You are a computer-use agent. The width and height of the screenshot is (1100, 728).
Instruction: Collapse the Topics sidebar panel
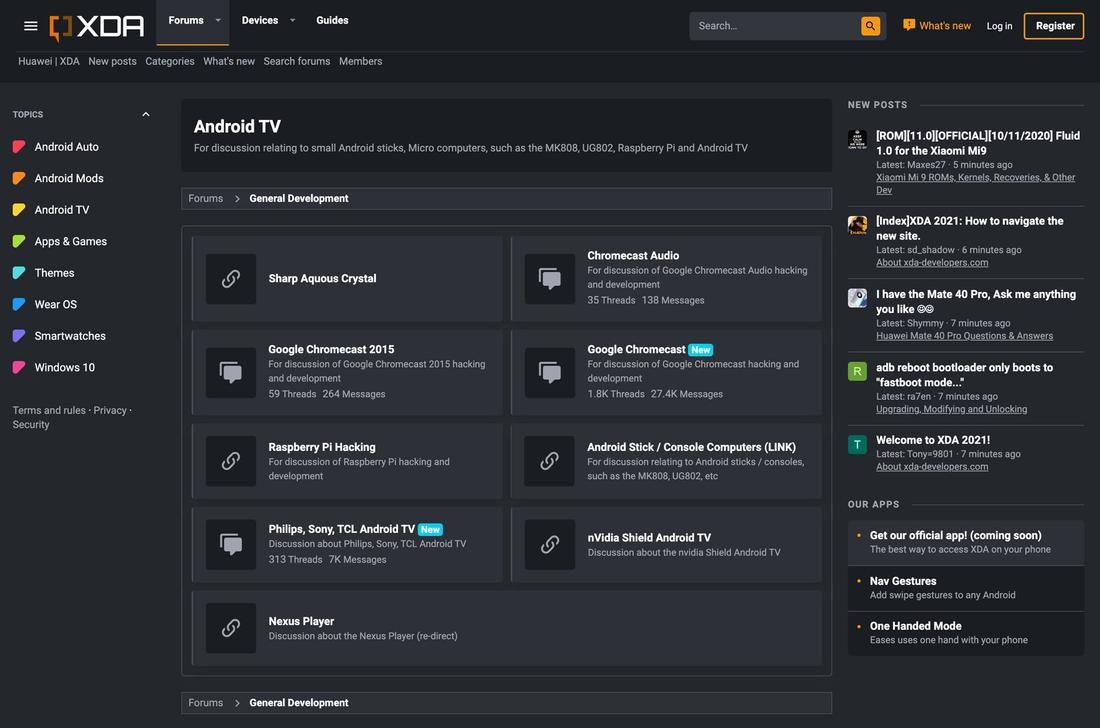click(x=145, y=114)
